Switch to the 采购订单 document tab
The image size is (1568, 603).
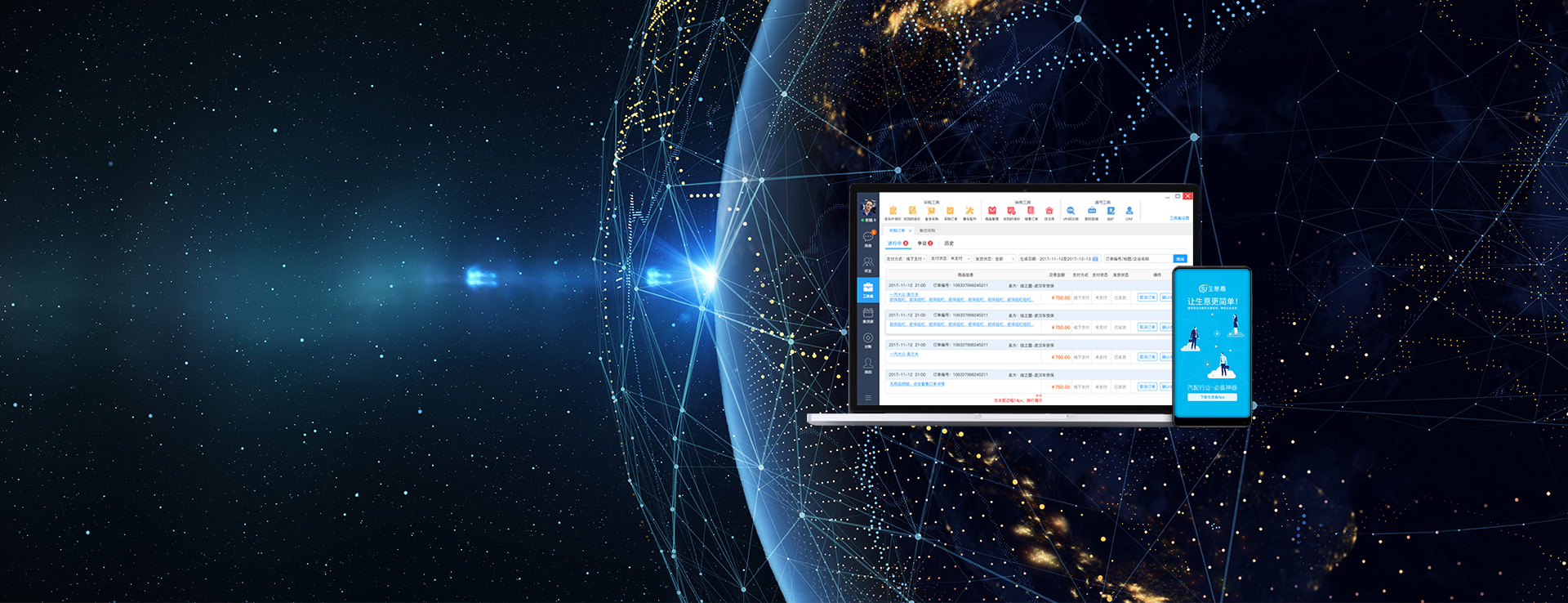(x=898, y=230)
